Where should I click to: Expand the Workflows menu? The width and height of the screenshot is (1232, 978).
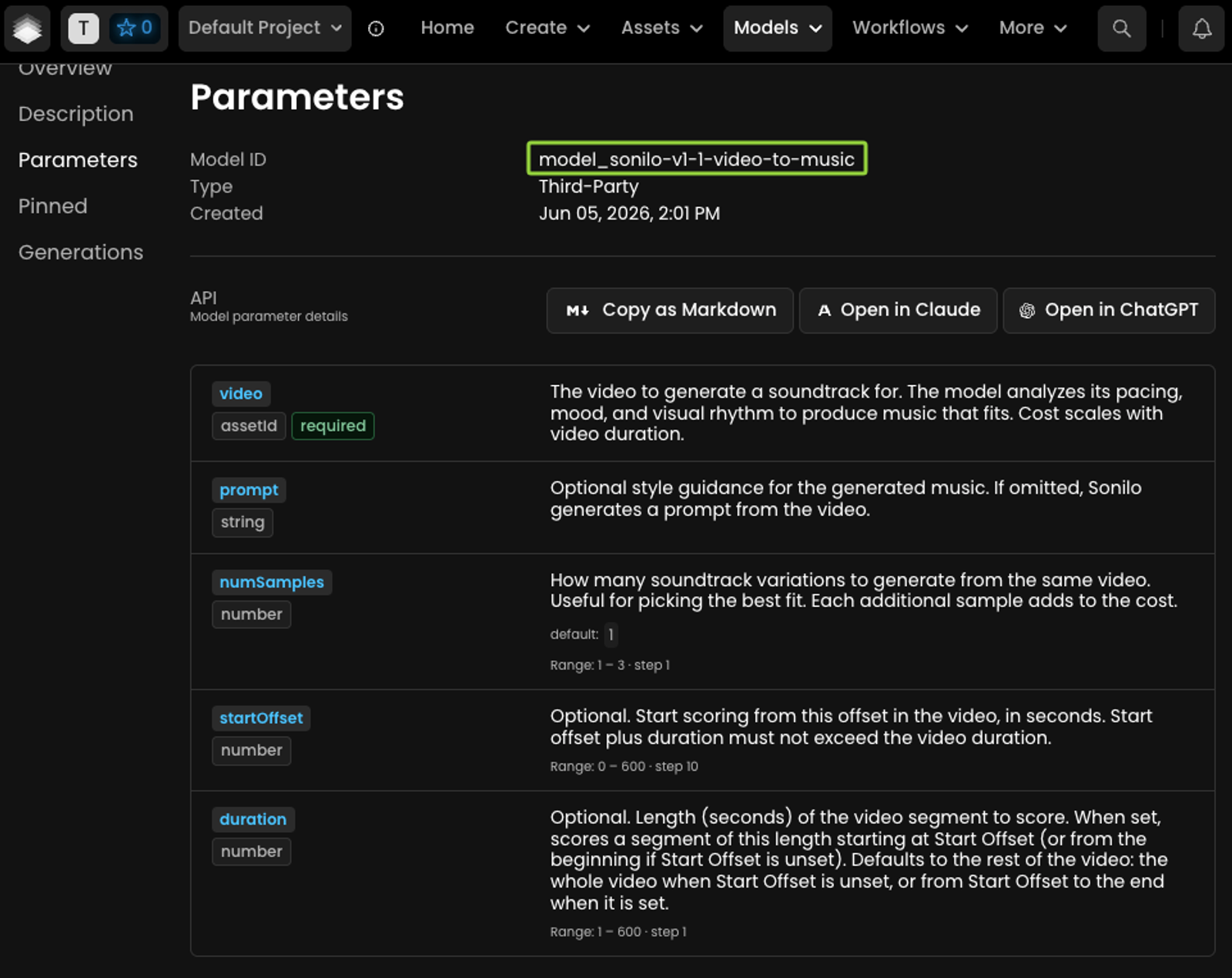(x=909, y=28)
